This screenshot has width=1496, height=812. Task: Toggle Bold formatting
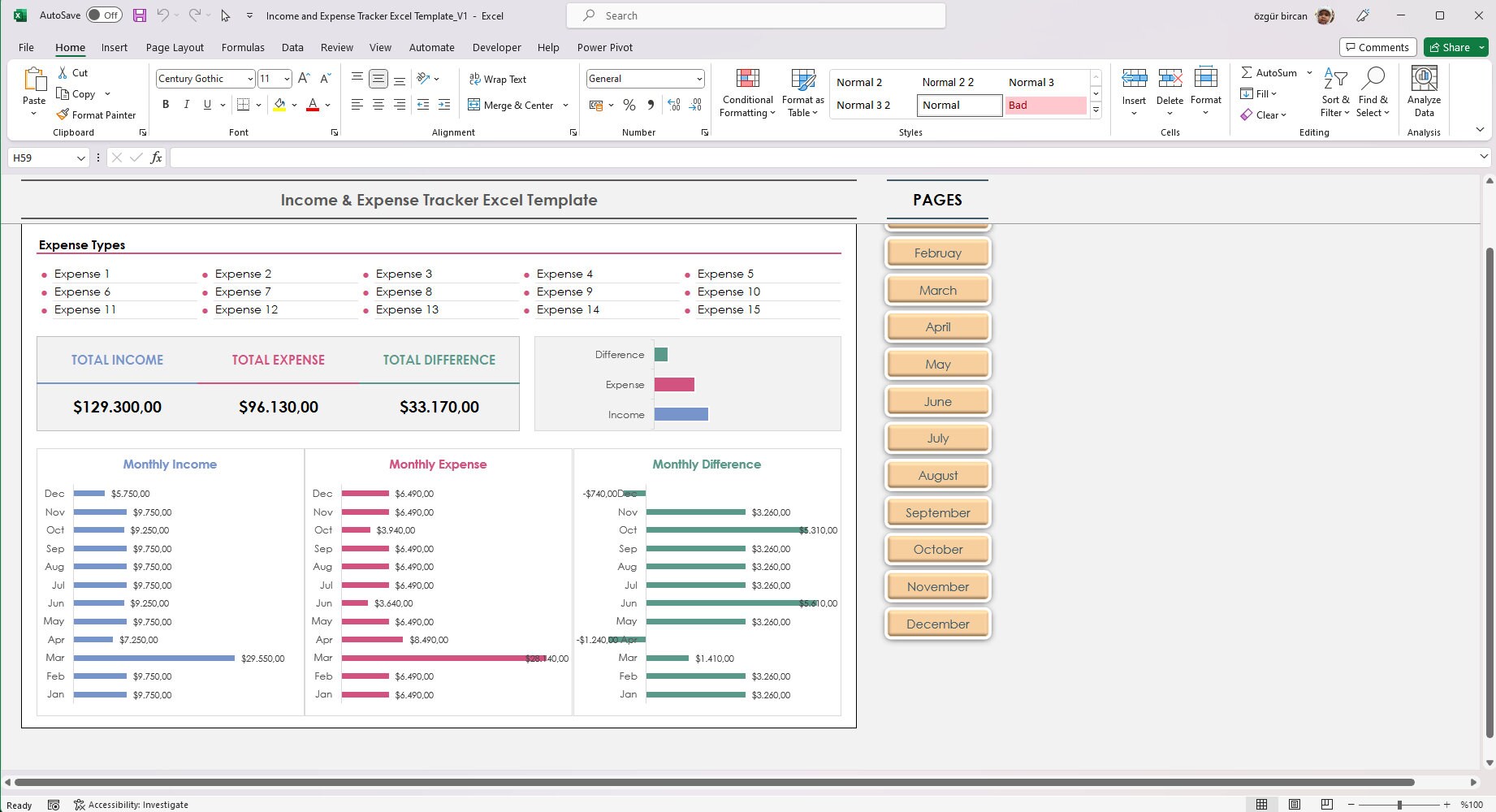(166, 105)
